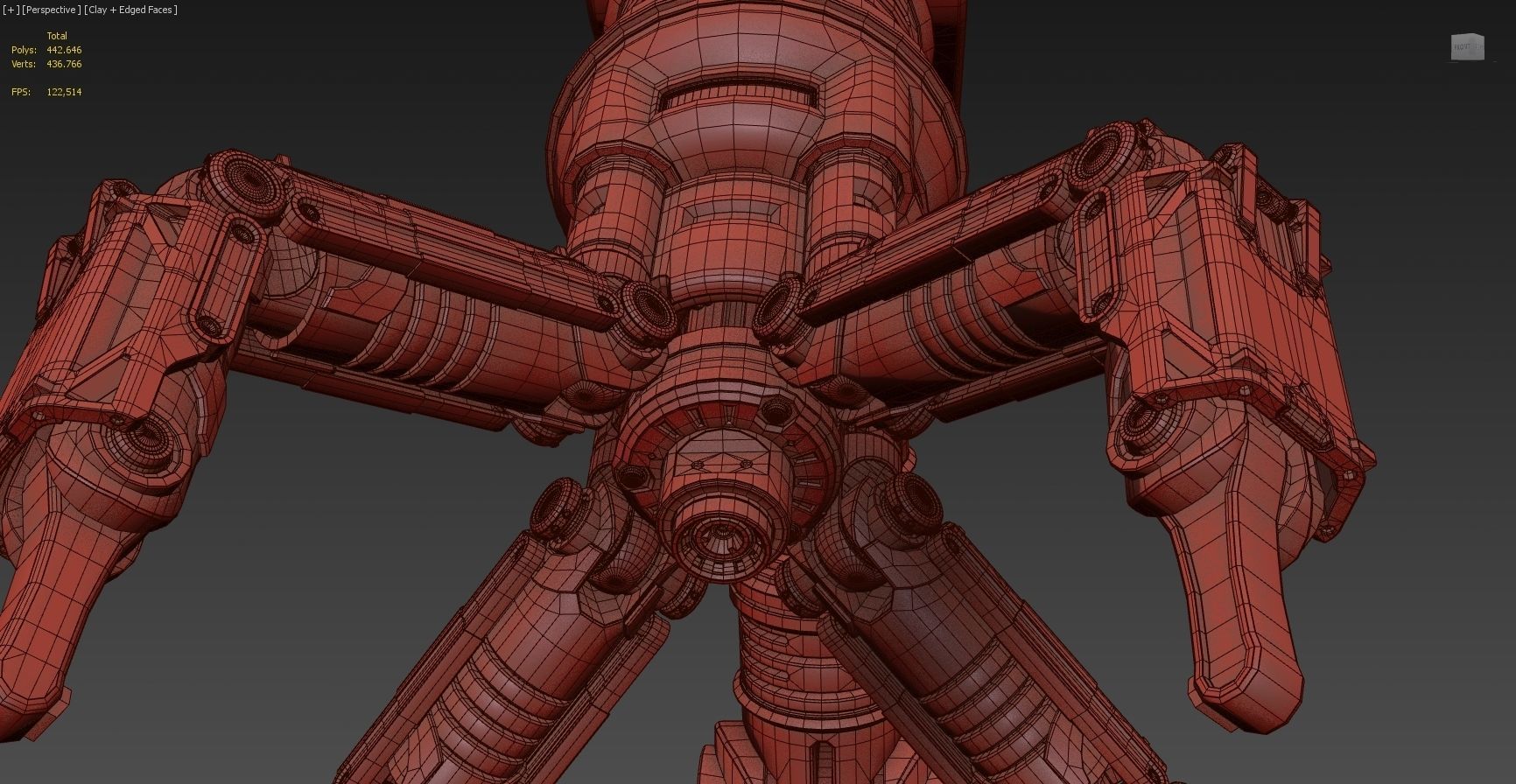The image size is (1516, 784).
Task: Click the ViewCube in the viewport corner
Action: pos(1467,47)
